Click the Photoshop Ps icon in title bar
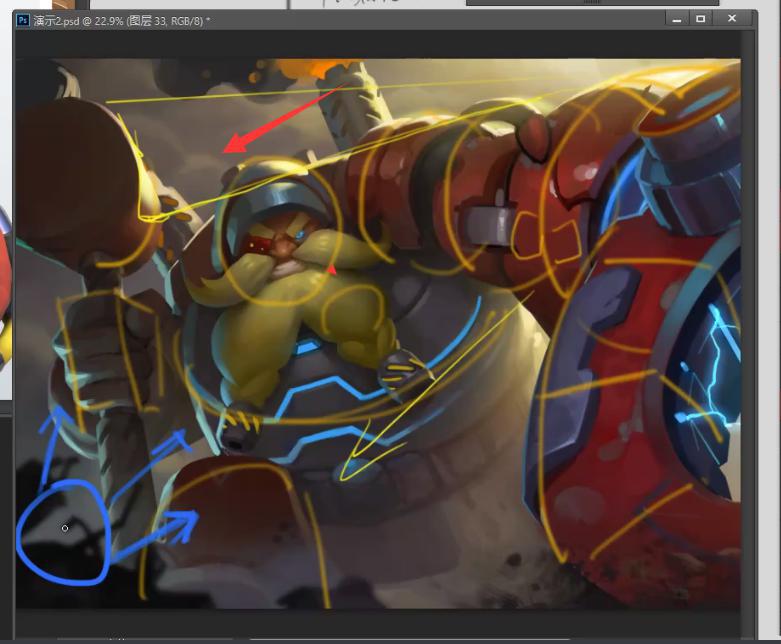The image size is (781, 644). 23,20
